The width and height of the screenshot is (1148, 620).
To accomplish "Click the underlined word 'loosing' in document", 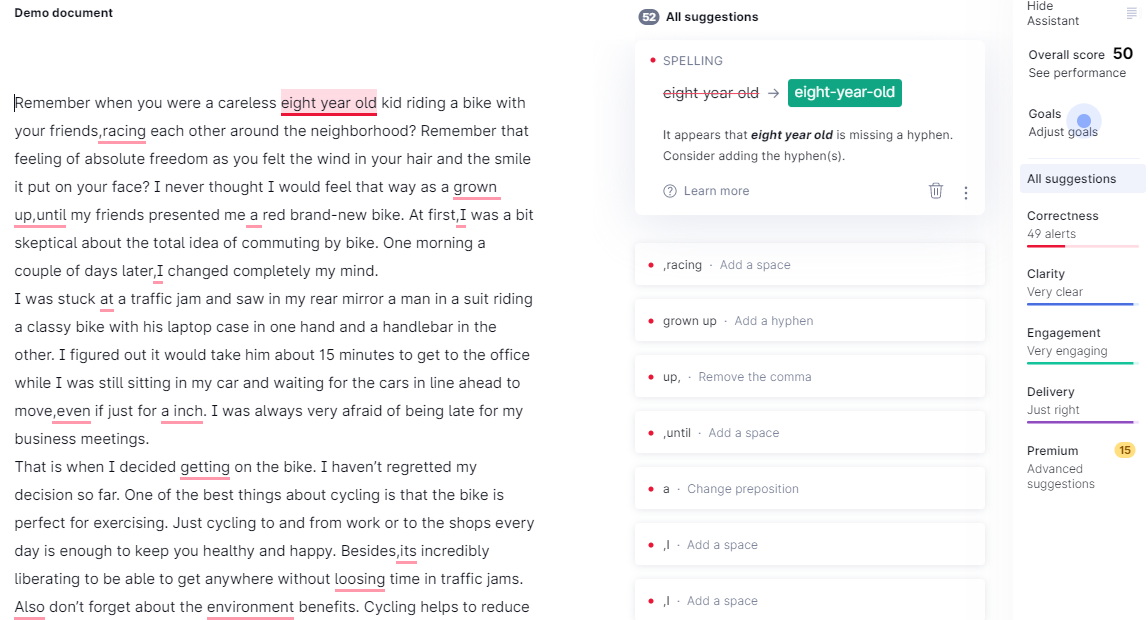I will click(x=359, y=579).
